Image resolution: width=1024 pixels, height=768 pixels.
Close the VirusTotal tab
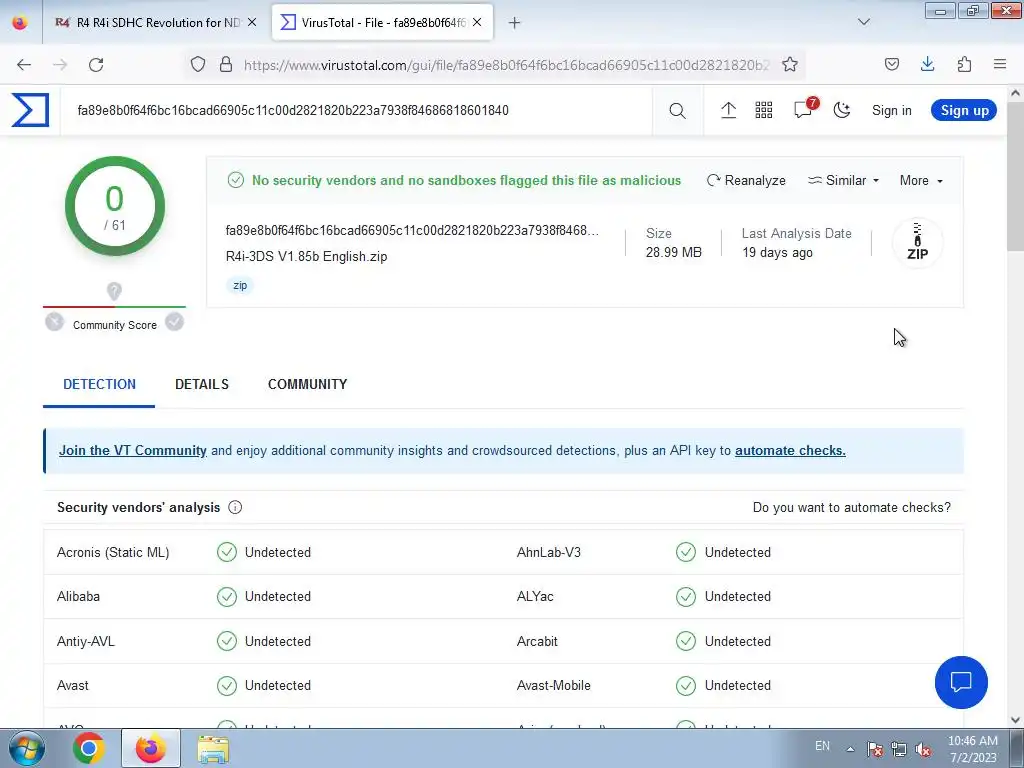(477, 22)
